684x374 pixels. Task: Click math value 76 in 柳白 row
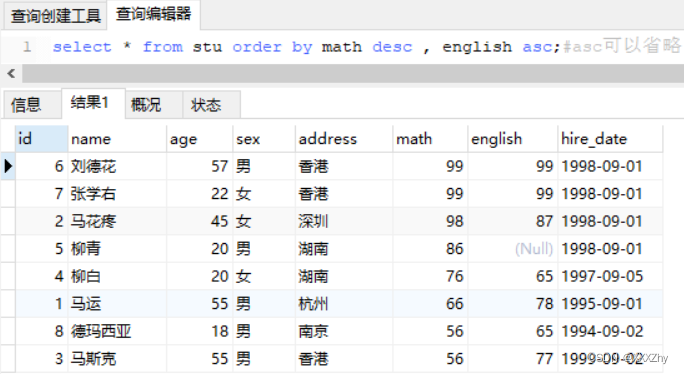point(430,276)
